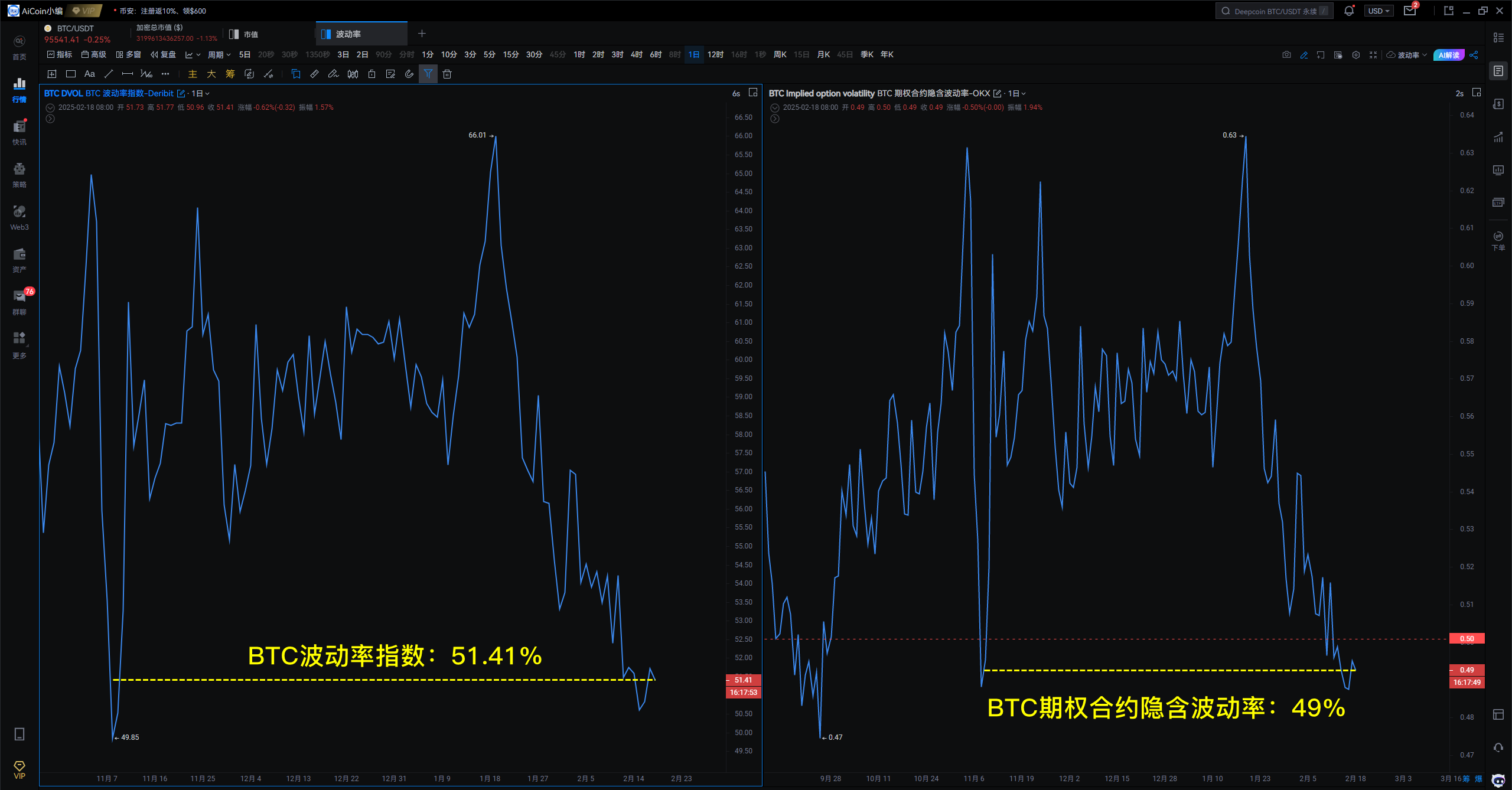Collapse OKX implied volatility legend chevron

coord(775,107)
